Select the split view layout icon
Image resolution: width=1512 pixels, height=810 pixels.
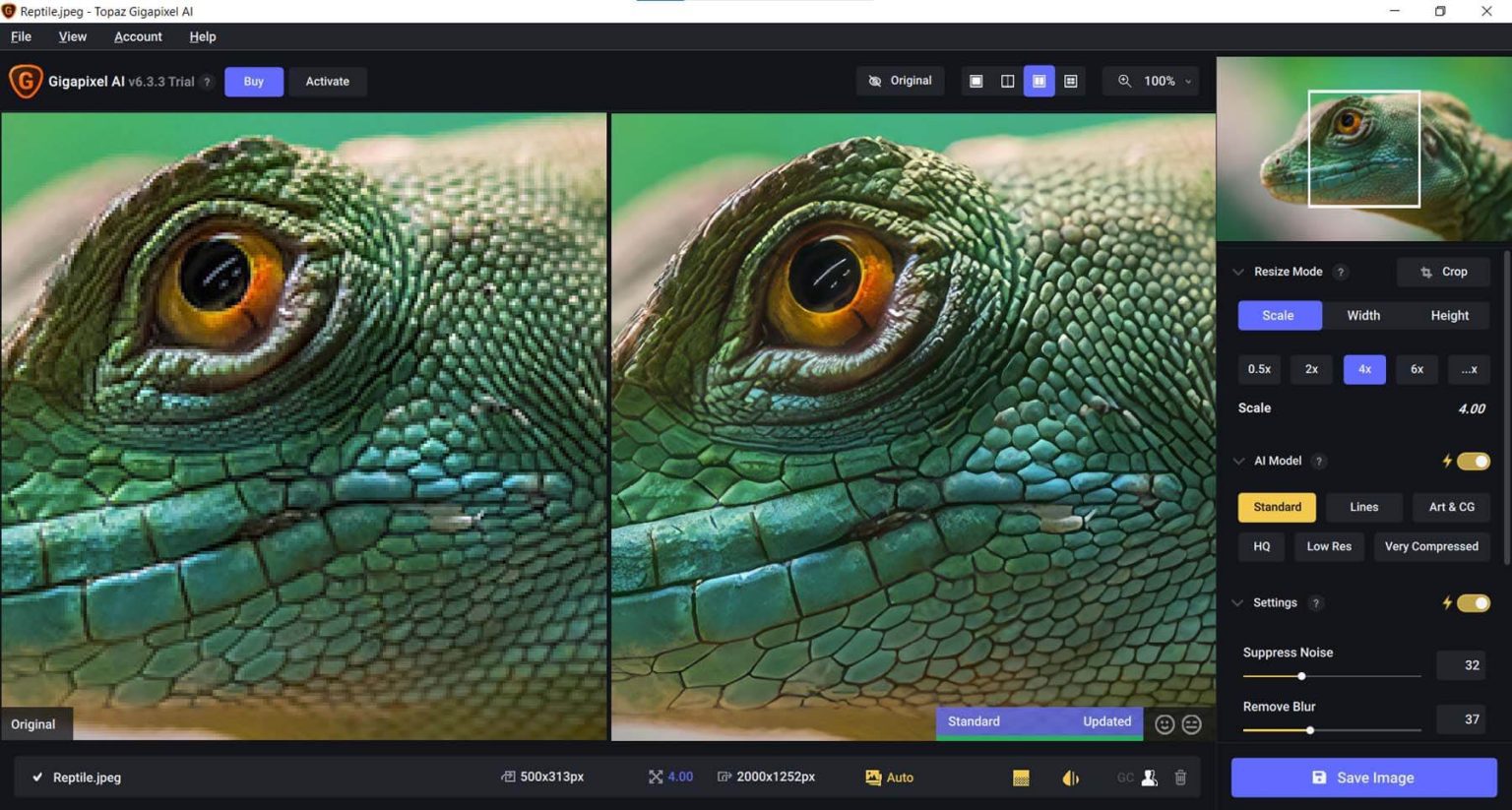pos(1007,81)
